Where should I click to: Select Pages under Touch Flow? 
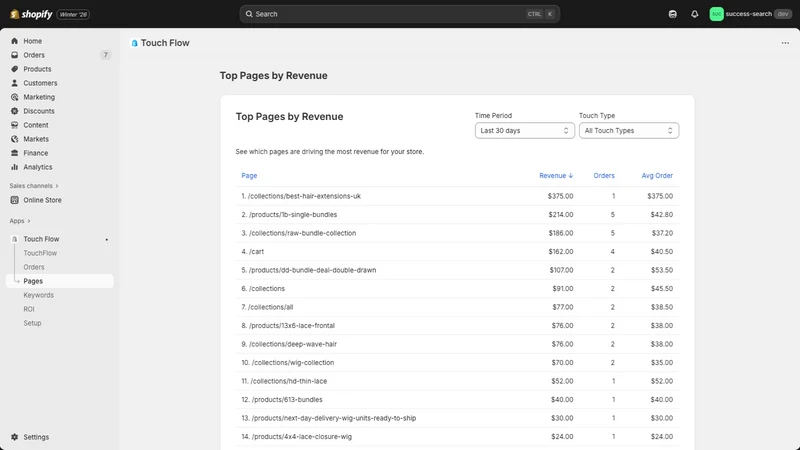pos(59,281)
